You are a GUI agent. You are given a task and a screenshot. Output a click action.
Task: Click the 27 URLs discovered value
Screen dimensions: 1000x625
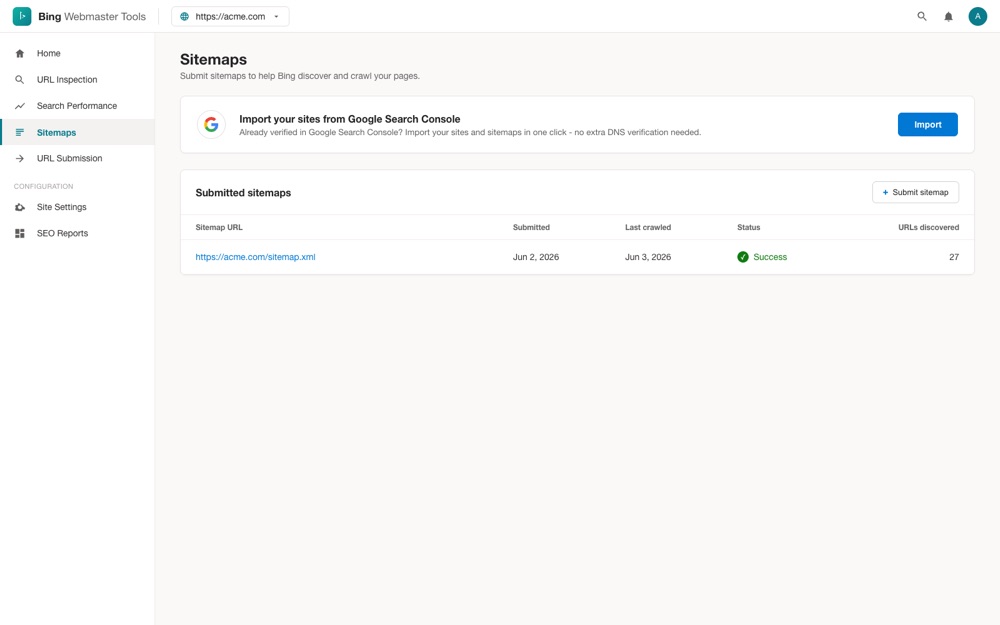point(953,257)
